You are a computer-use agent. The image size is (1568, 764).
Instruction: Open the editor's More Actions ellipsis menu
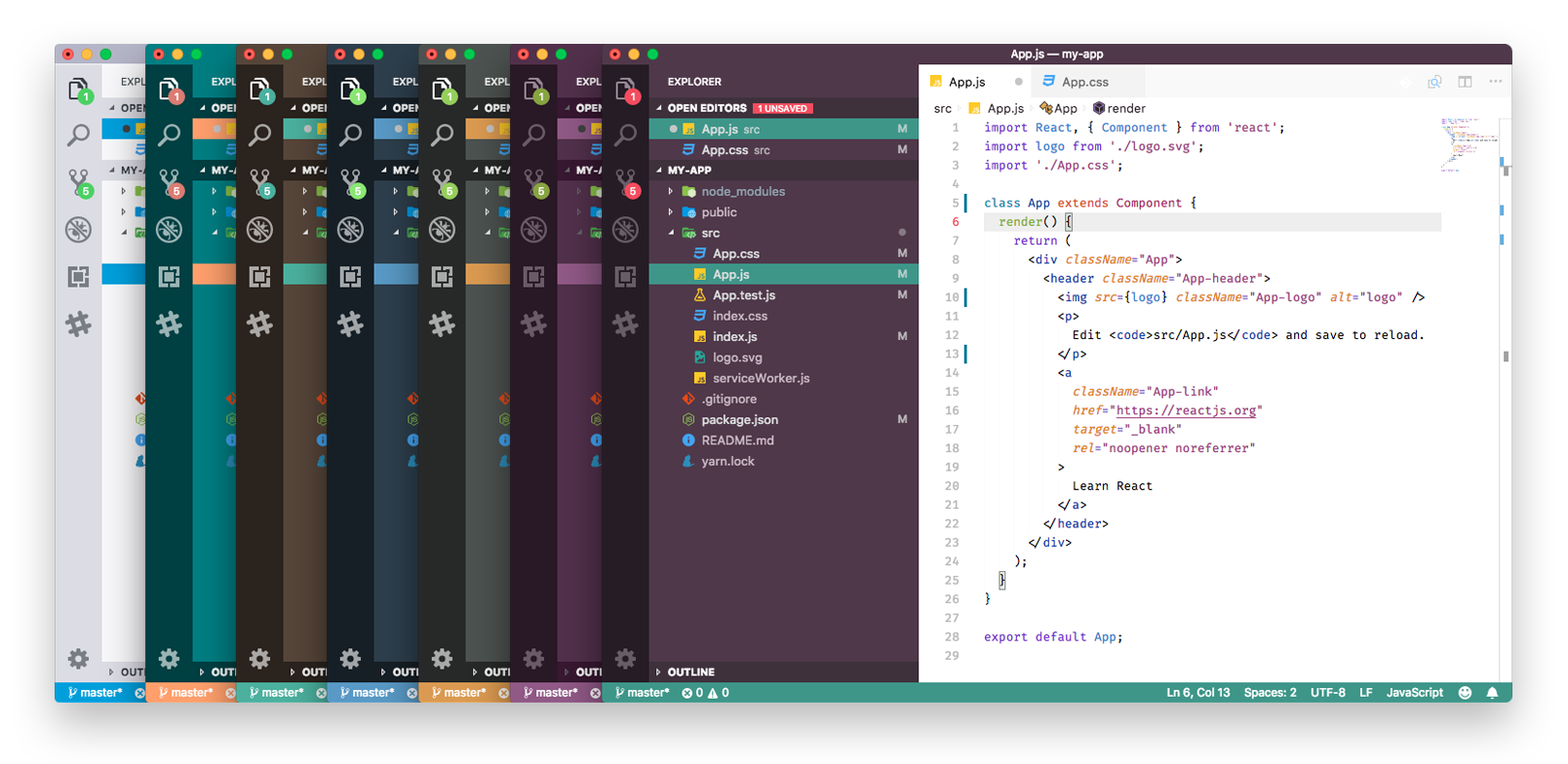point(1495,82)
